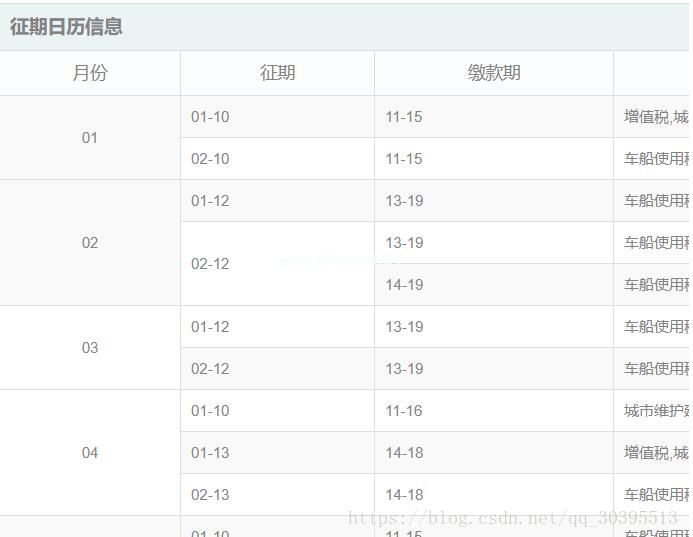This screenshot has width=693, height=537.
Task: Click 01-10 征期 cell in month 01
Action: click(210, 117)
